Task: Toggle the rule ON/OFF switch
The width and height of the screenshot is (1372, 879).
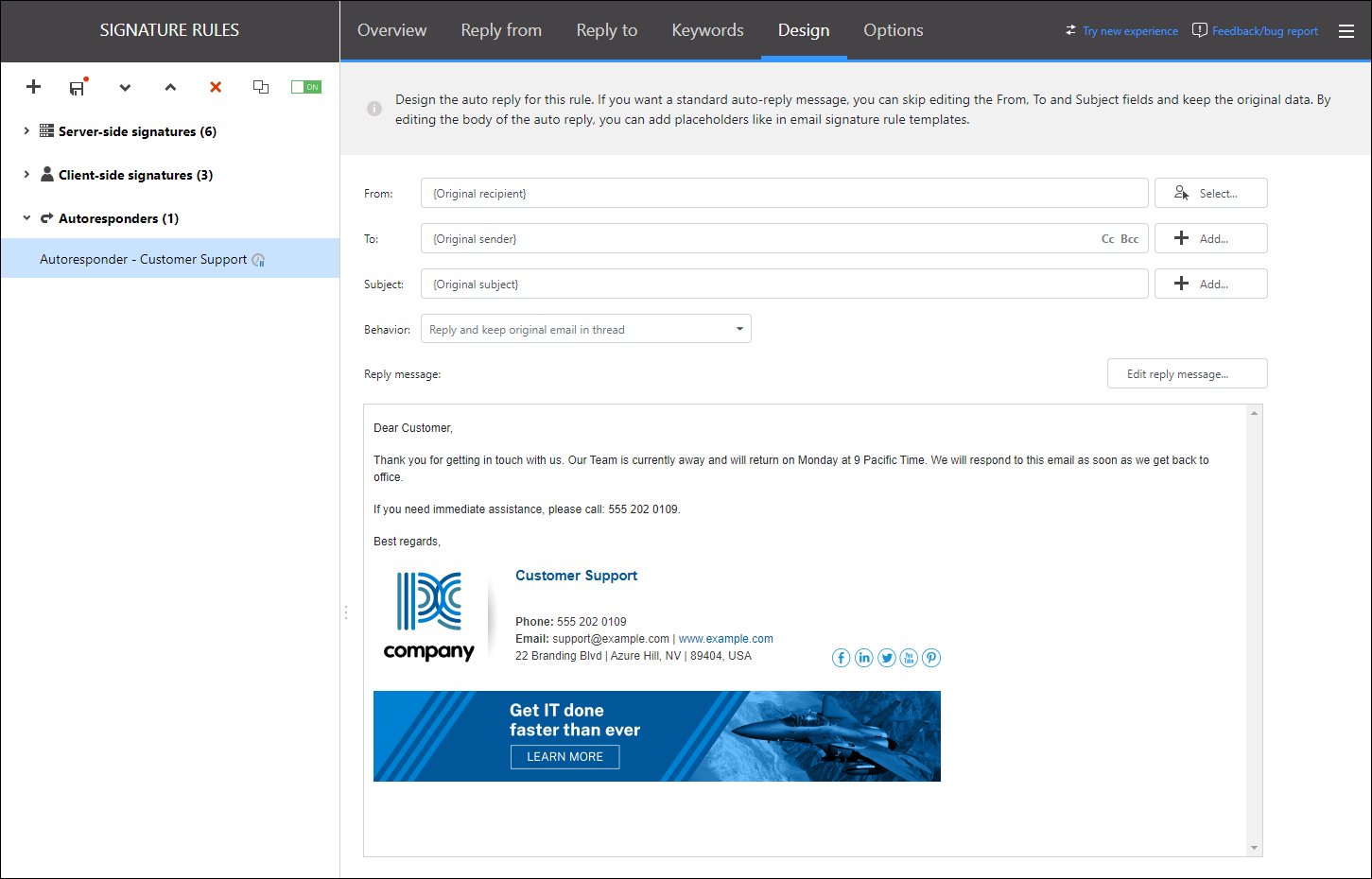Action: click(306, 87)
